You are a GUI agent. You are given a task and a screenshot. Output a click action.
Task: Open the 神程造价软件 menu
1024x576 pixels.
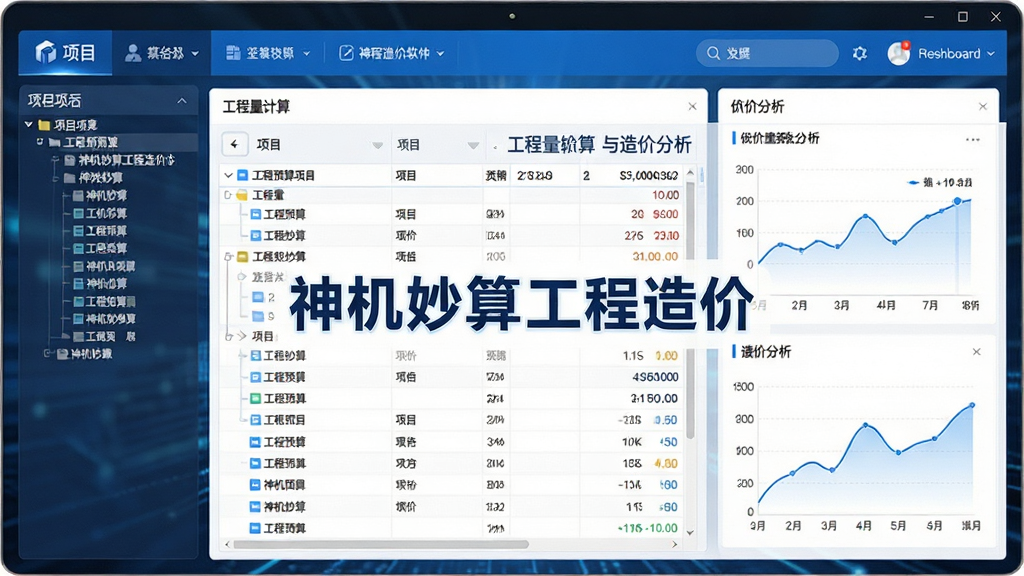tap(392, 53)
